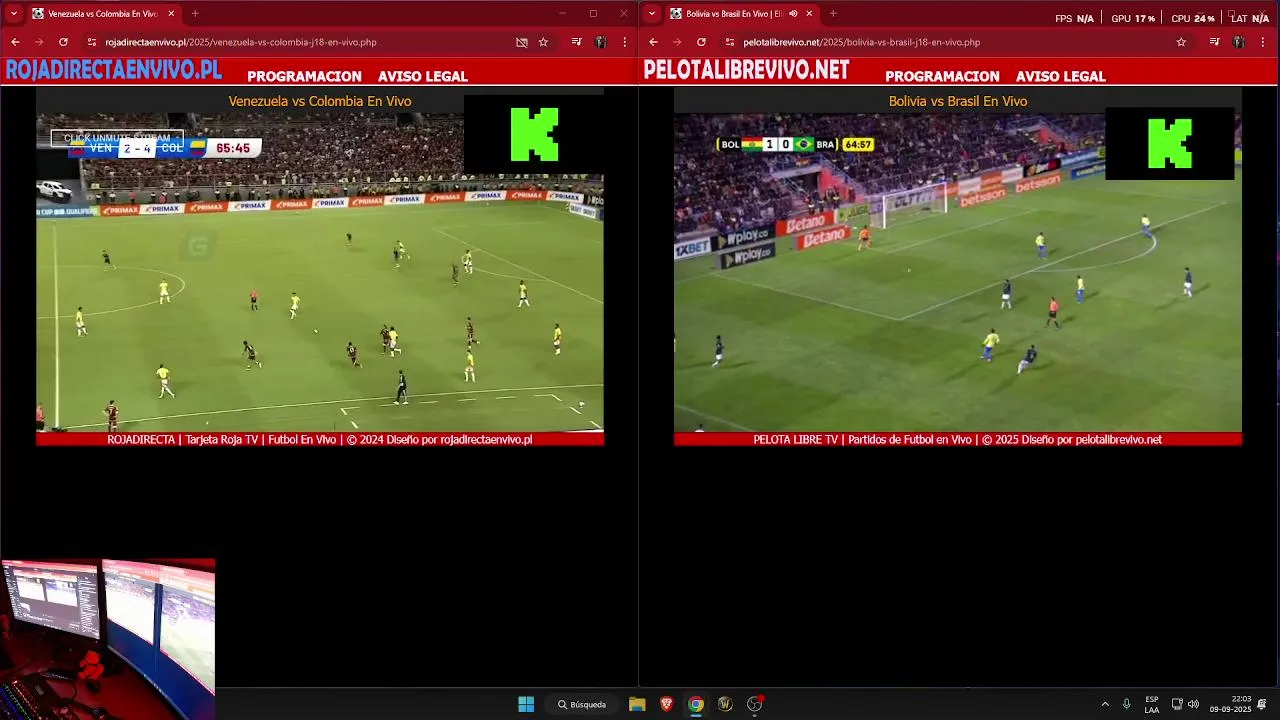Open PROGRAMACION on the pelotalibrevivo site
1280x720 pixels.
click(942, 76)
